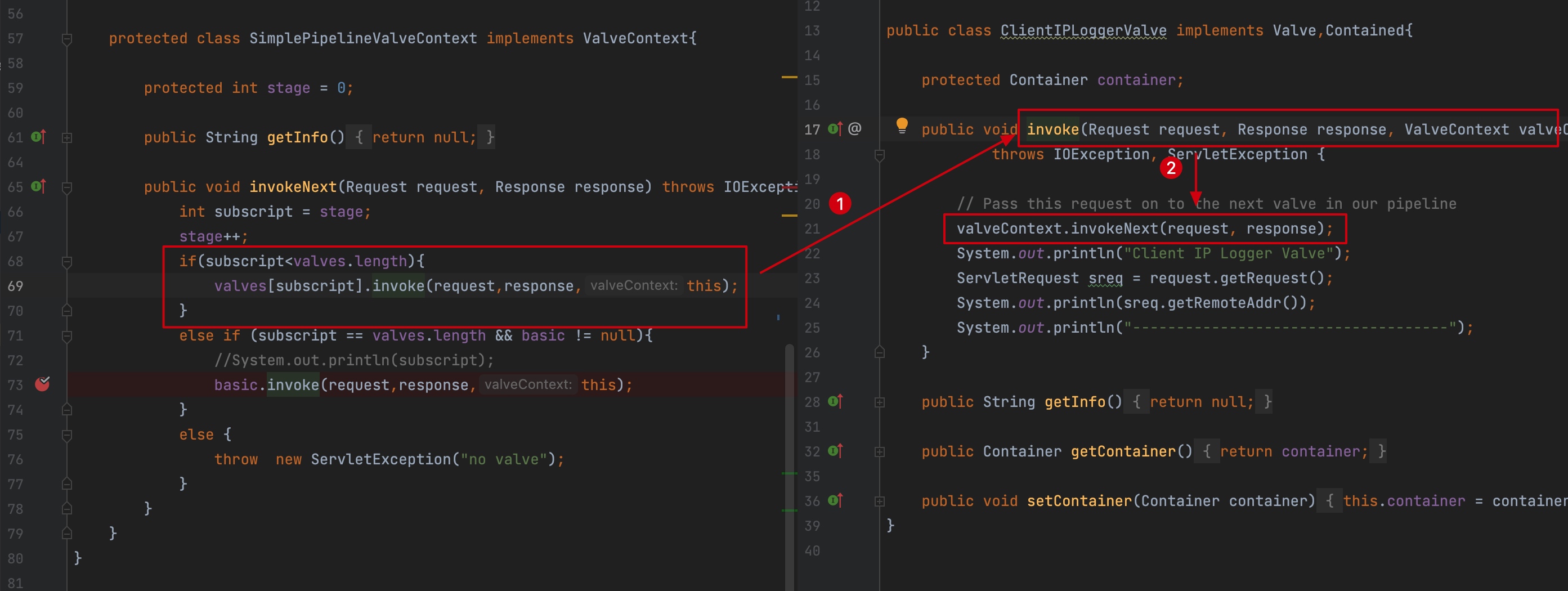1568x591 pixels.
Task: Click the top yellow warning stripe marker
Action: tap(789, 77)
